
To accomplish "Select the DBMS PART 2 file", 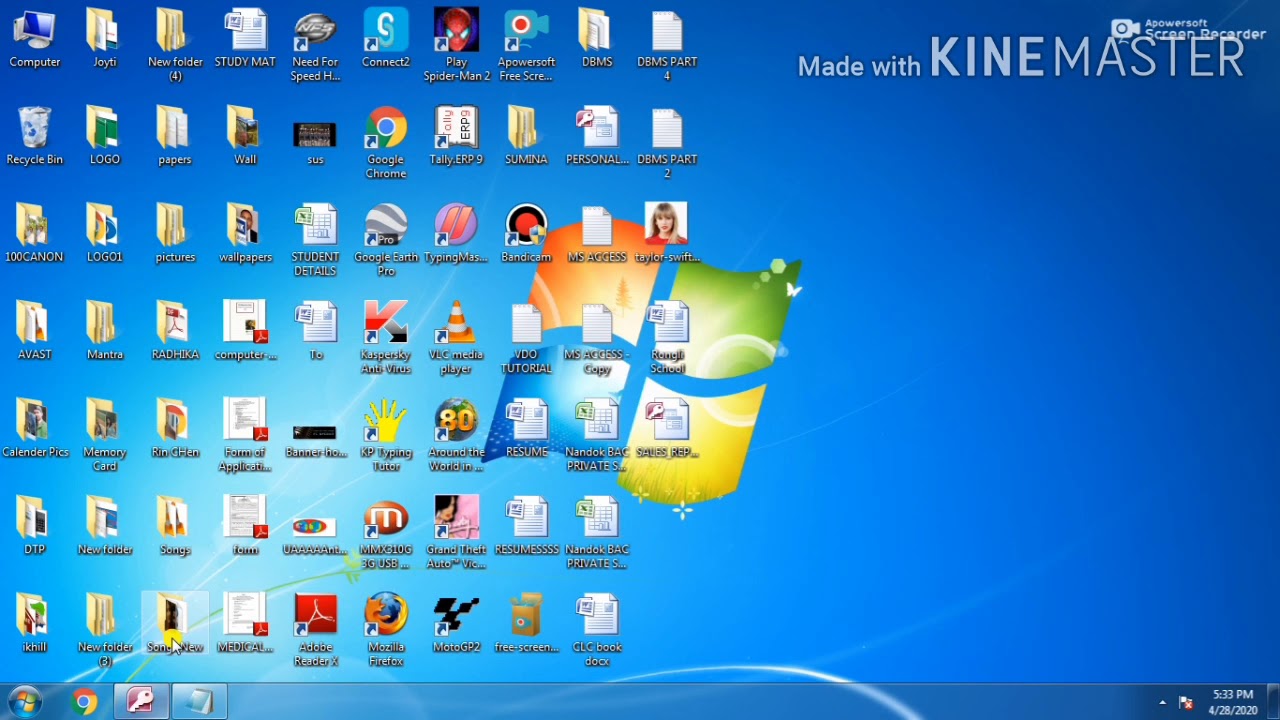I will 667,144.
